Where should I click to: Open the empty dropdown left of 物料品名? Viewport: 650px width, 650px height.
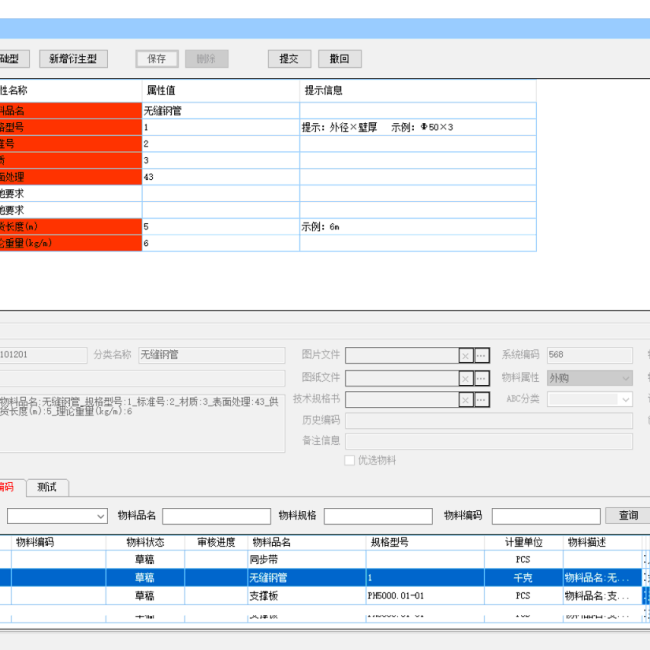tap(57, 516)
